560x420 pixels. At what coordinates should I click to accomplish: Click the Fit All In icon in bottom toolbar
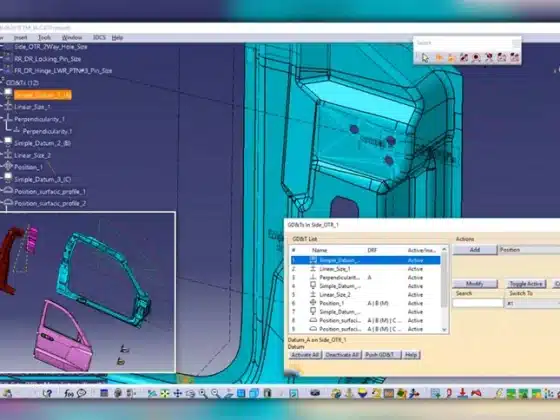click(165, 394)
